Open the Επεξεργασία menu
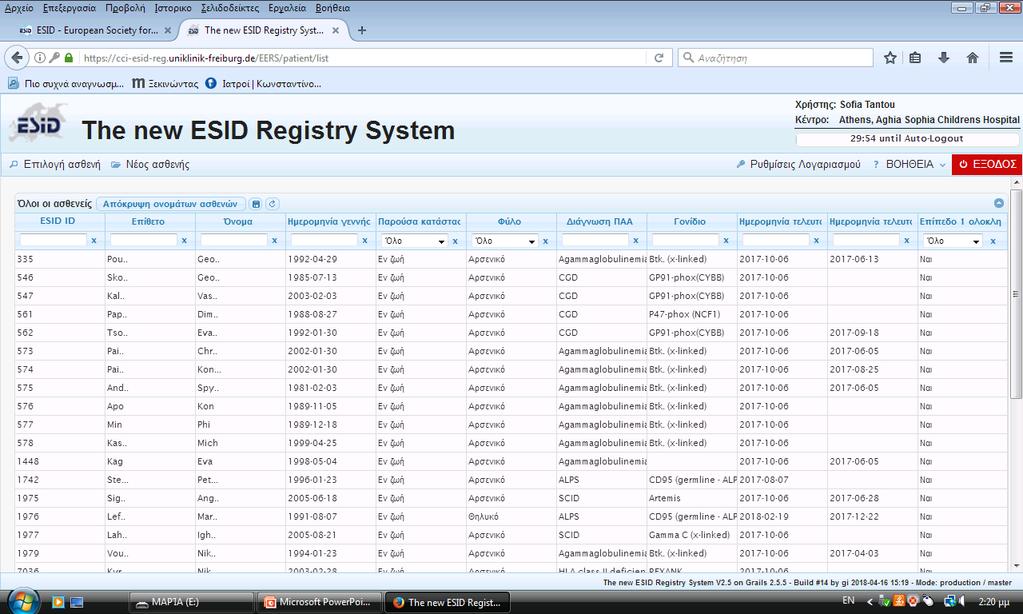This screenshot has height=614, width=1023. click(x=69, y=8)
